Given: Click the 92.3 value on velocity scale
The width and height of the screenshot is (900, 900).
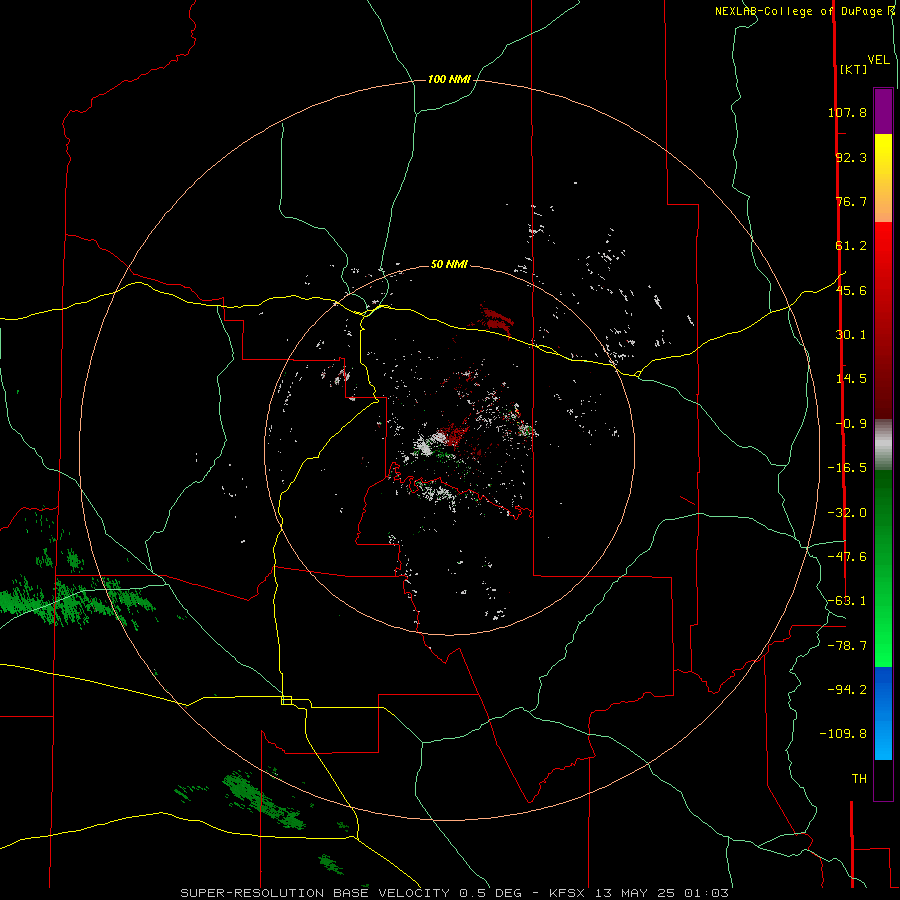Looking at the screenshot, I should (851, 157).
